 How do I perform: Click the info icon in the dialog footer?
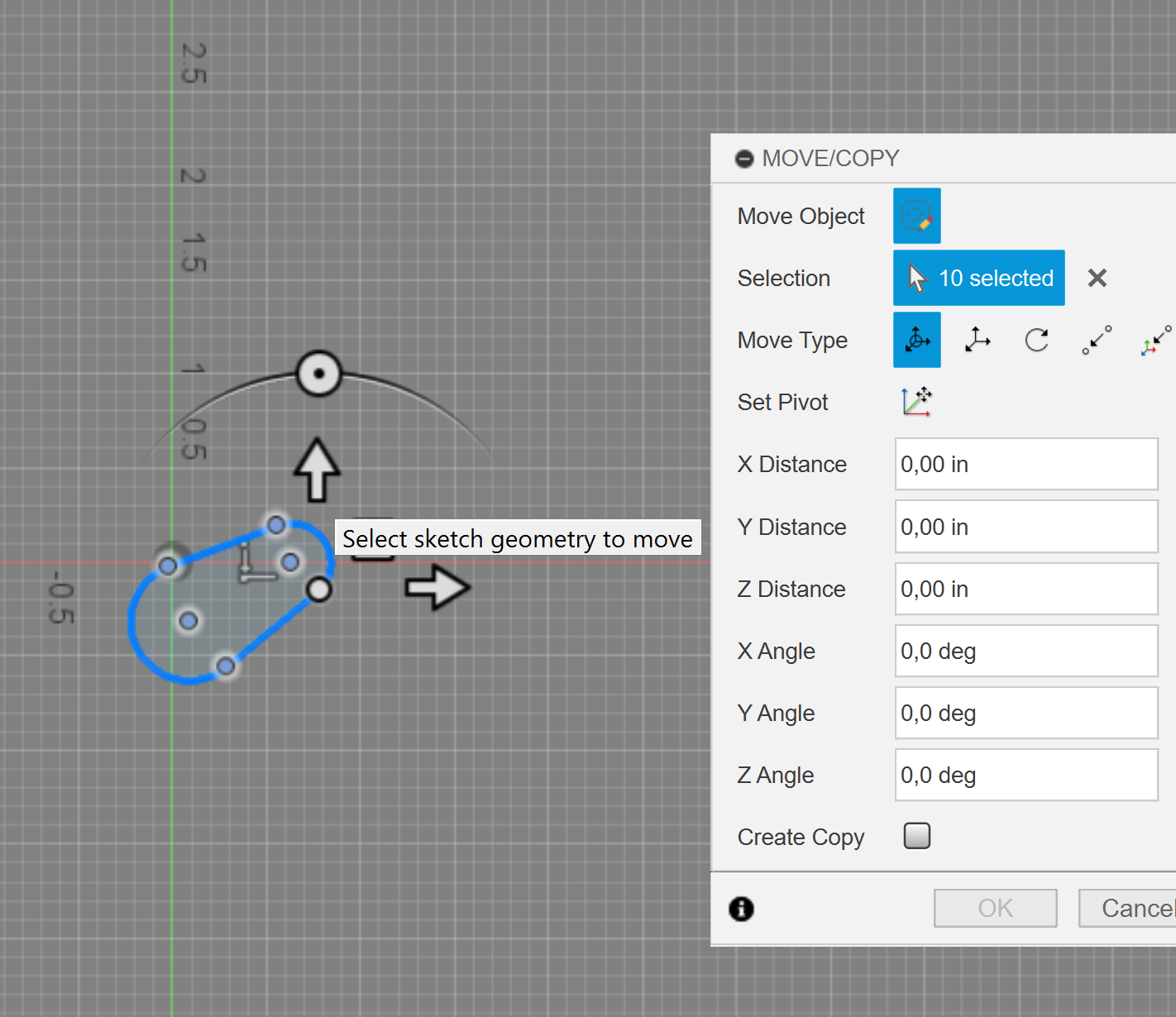(x=741, y=909)
